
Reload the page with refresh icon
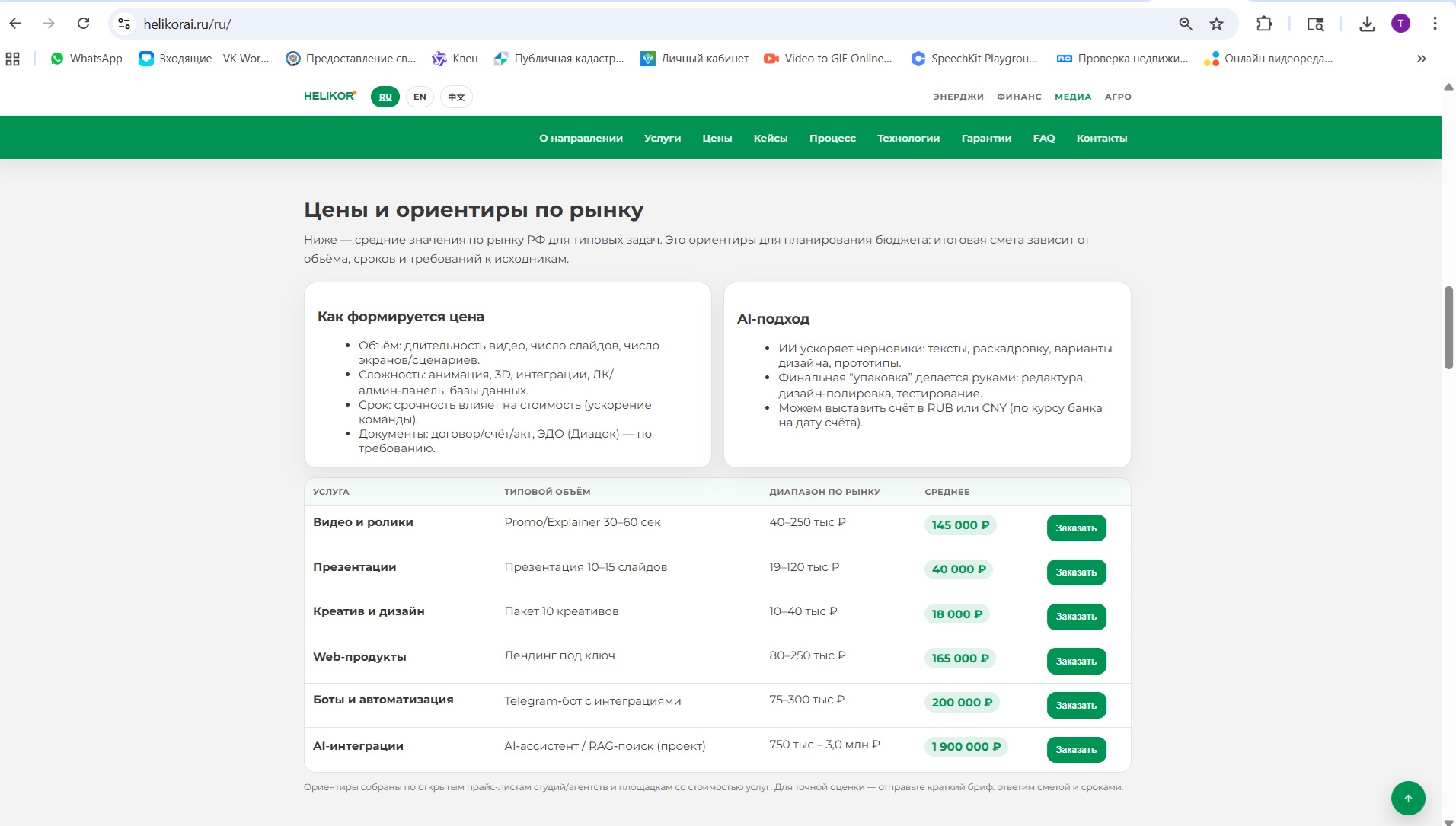pyautogui.click(x=84, y=24)
